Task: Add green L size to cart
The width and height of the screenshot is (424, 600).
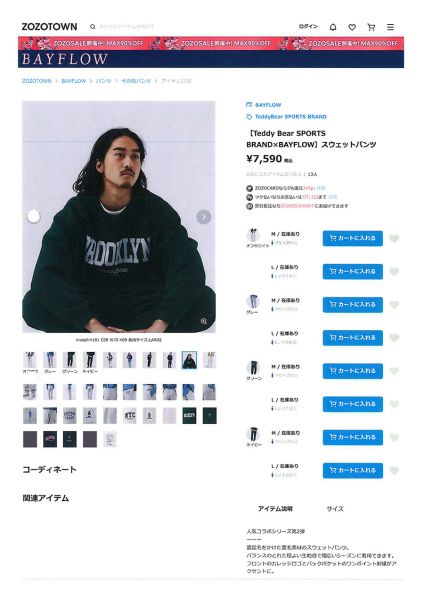Action: coord(352,404)
